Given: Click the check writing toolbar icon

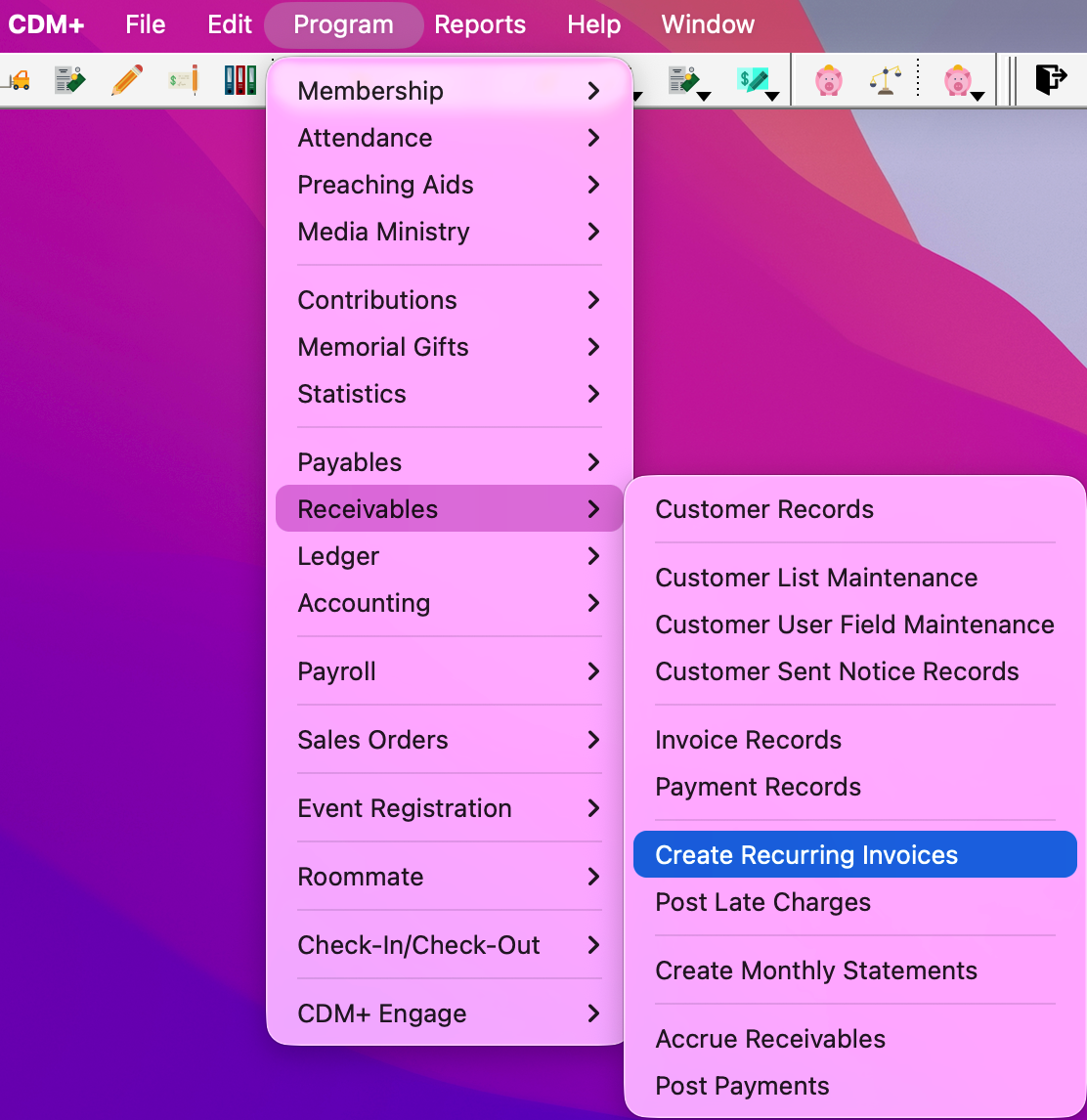Looking at the screenshot, I should (x=183, y=79).
